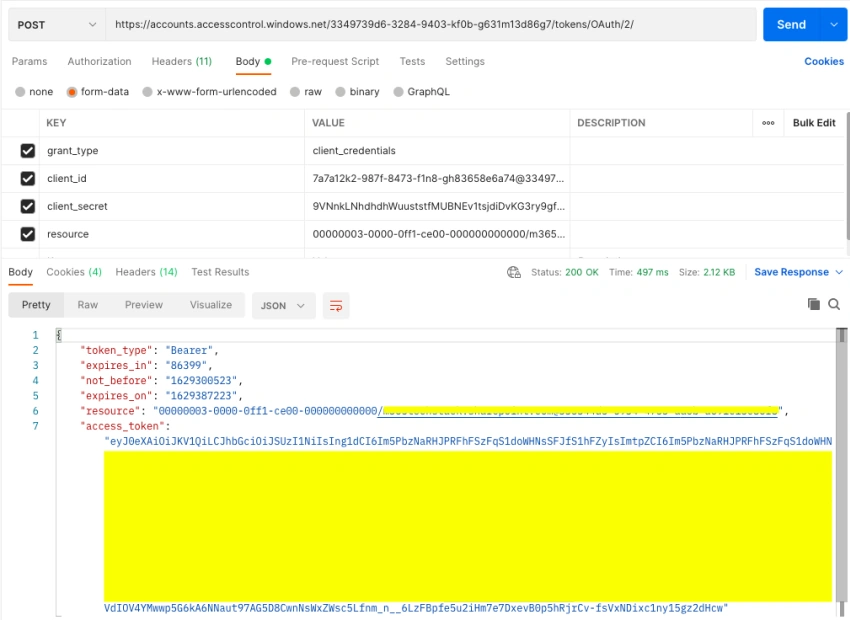Open the response Headers (14) tab
Image resolution: width=850 pixels, height=620 pixels.
pos(146,272)
